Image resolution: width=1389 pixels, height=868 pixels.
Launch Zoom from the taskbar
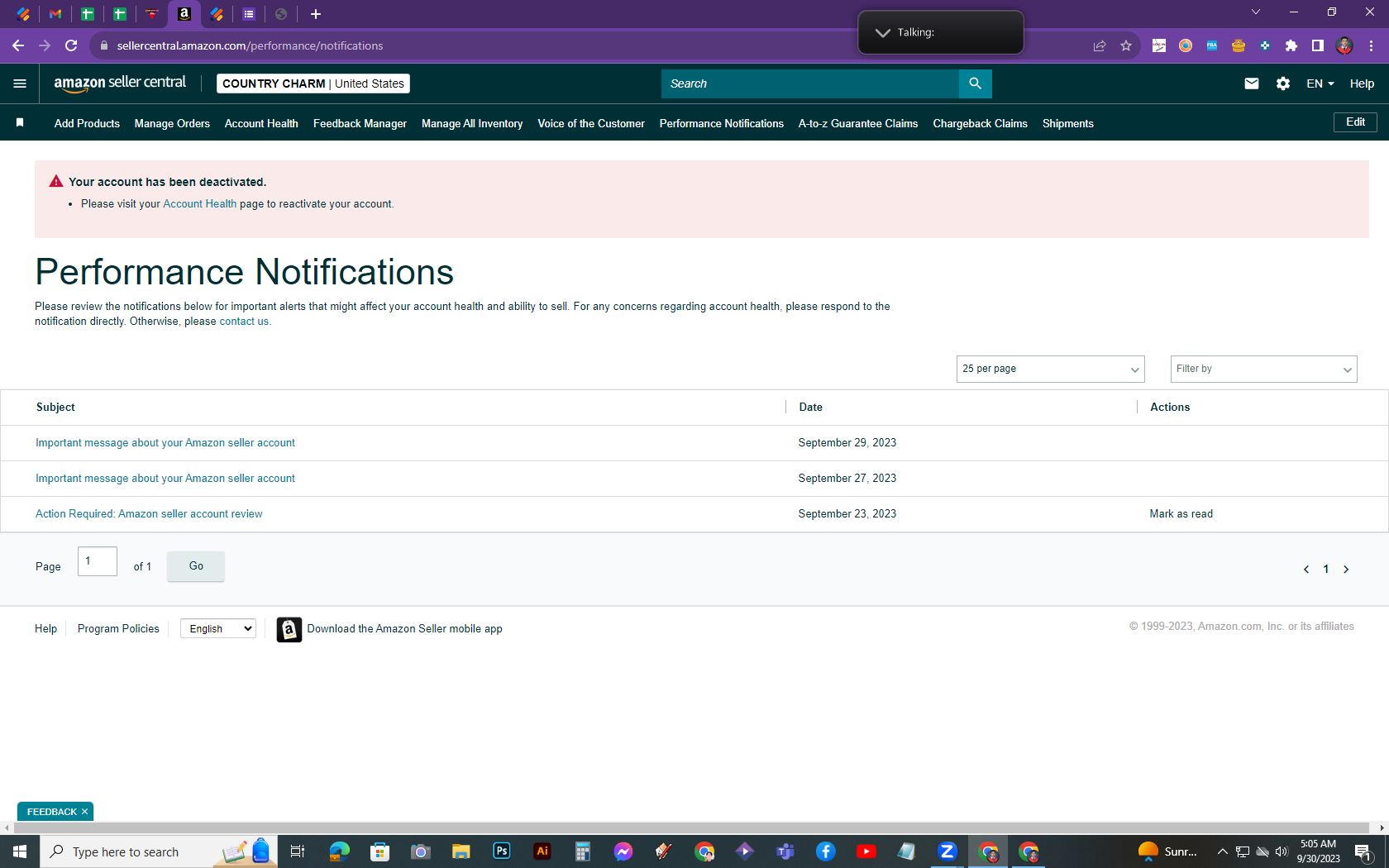point(947,851)
